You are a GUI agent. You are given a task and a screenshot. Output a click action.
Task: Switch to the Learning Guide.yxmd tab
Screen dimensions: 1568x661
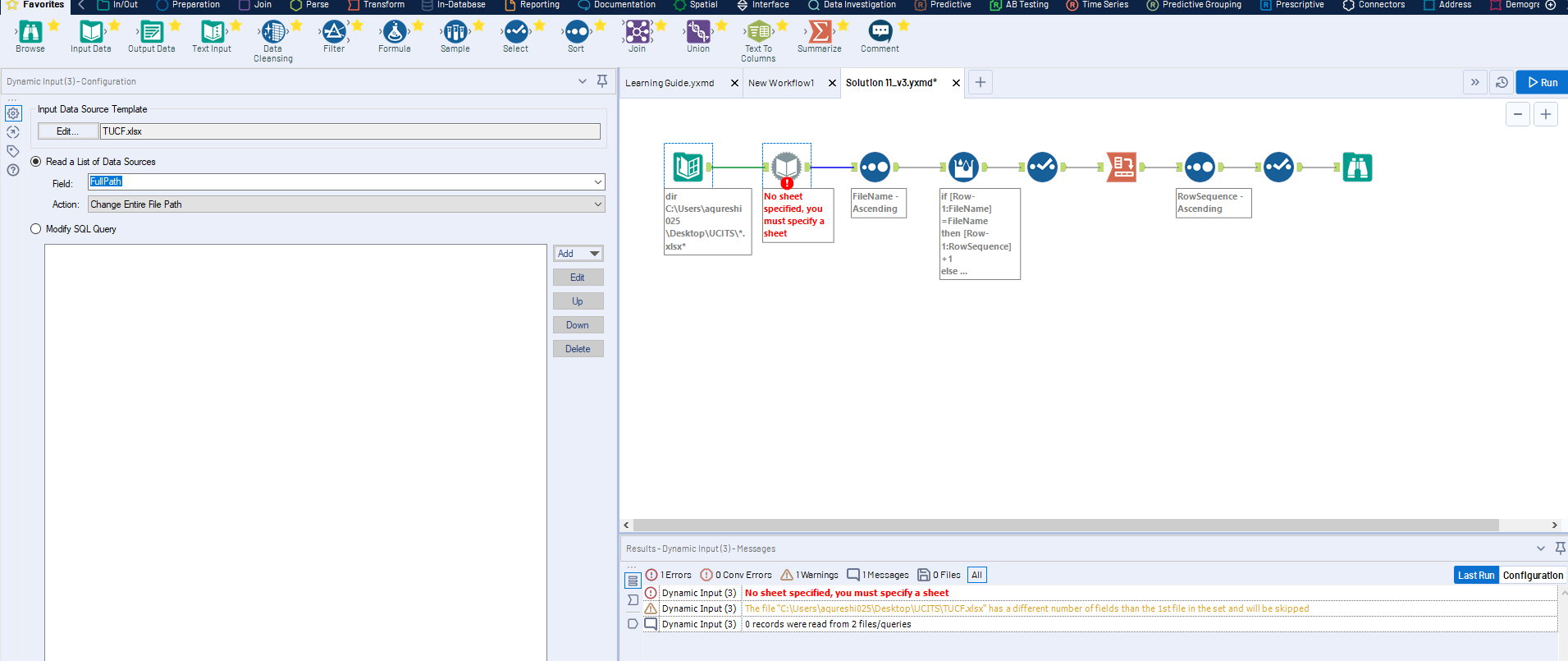coord(670,83)
